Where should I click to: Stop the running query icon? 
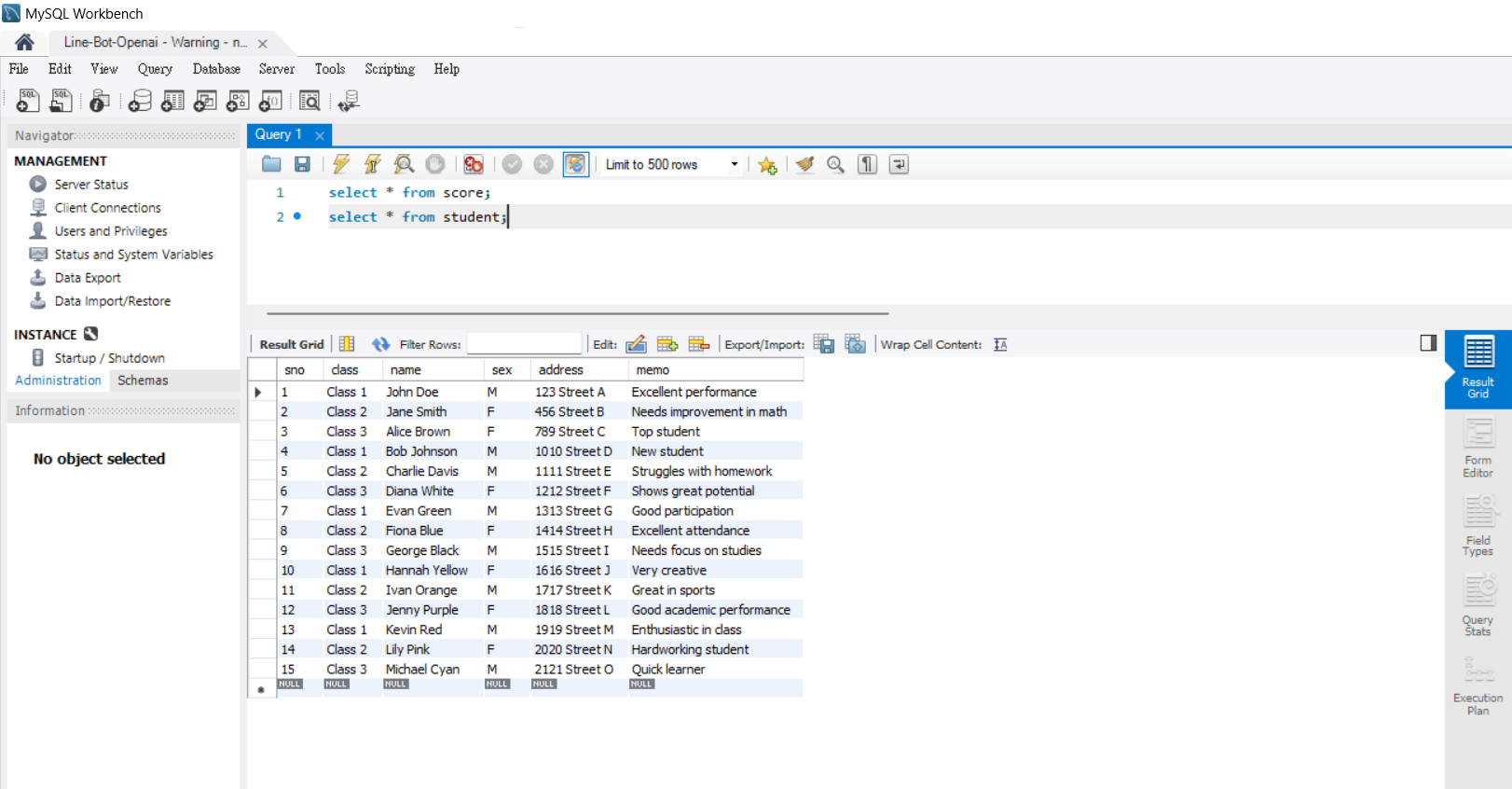(x=435, y=164)
